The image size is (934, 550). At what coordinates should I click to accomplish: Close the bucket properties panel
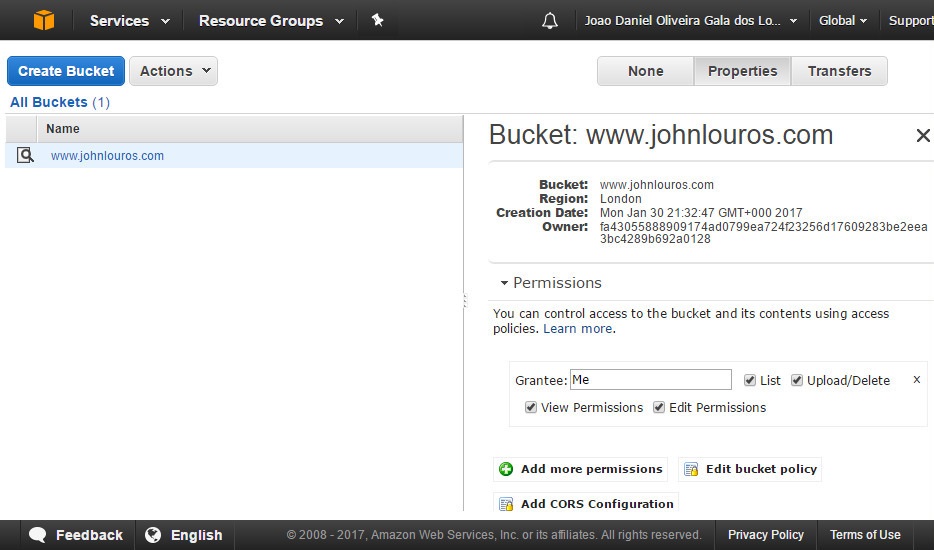pyautogui.click(x=923, y=135)
